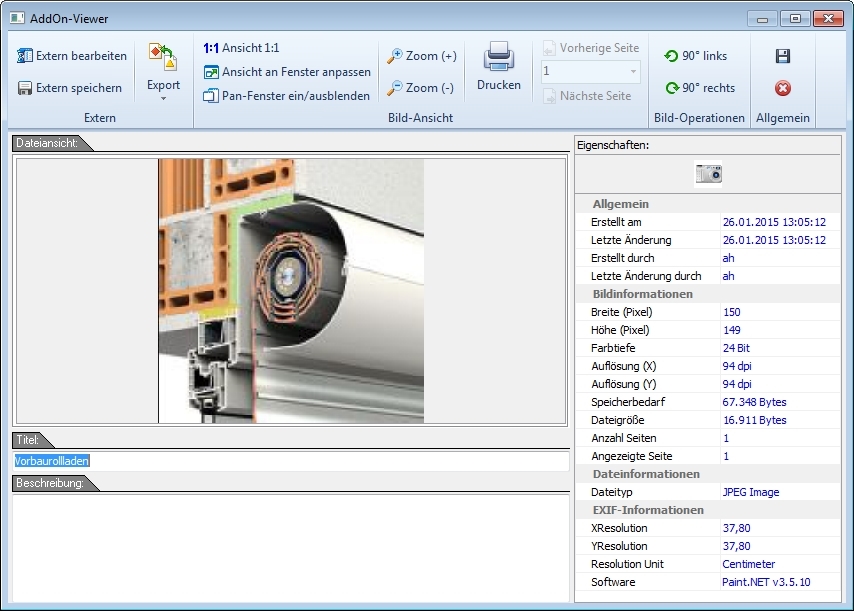Screen dimensions: 854x611
Task: Select the Erstellt am date value
Action: tap(774, 222)
